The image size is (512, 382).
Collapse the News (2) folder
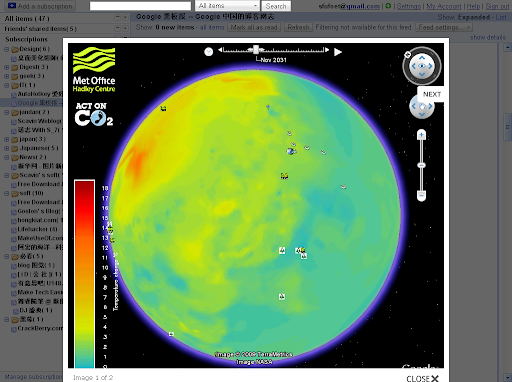pyautogui.click(x=6, y=157)
